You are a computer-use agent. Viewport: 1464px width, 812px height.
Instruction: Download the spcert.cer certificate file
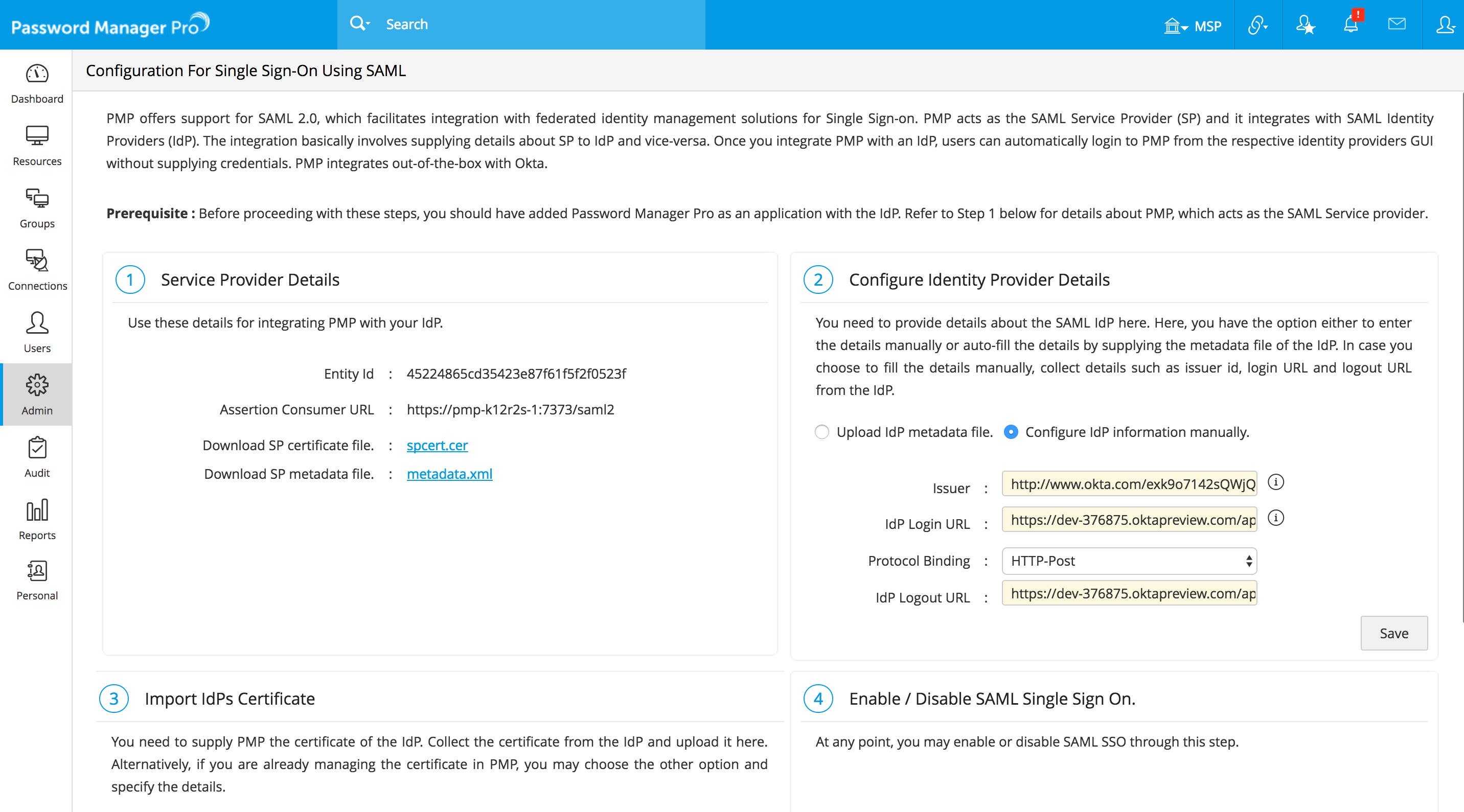point(437,446)
